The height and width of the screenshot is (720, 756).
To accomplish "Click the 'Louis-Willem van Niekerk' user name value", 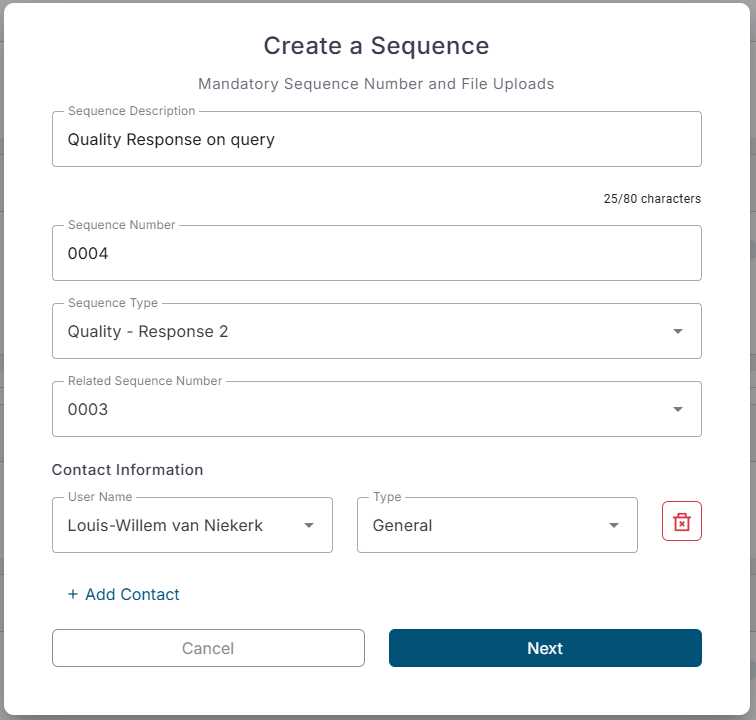I will coord(165,525).
